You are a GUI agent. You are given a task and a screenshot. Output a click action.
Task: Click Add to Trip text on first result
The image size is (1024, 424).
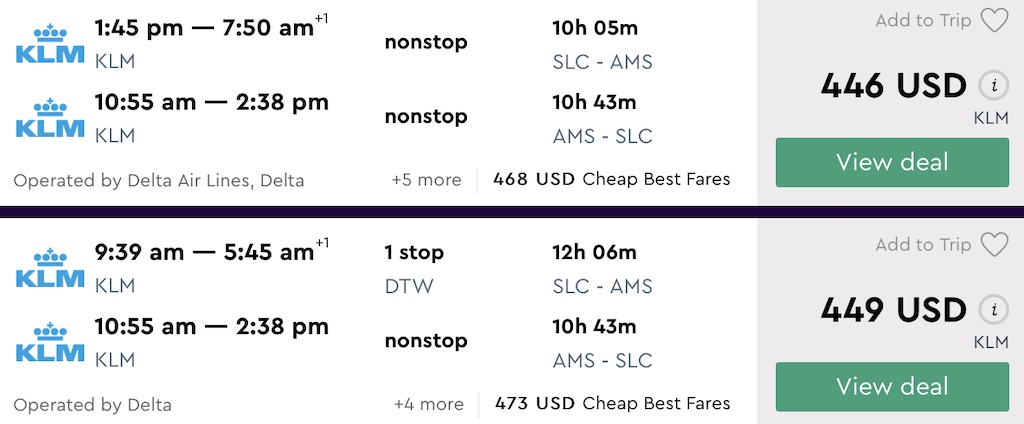922,21
